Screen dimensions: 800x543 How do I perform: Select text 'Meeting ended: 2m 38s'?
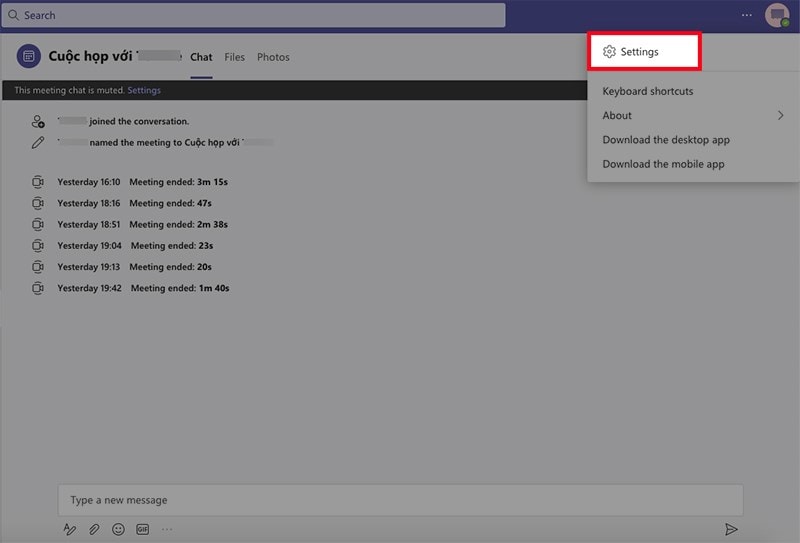(179, 225)
